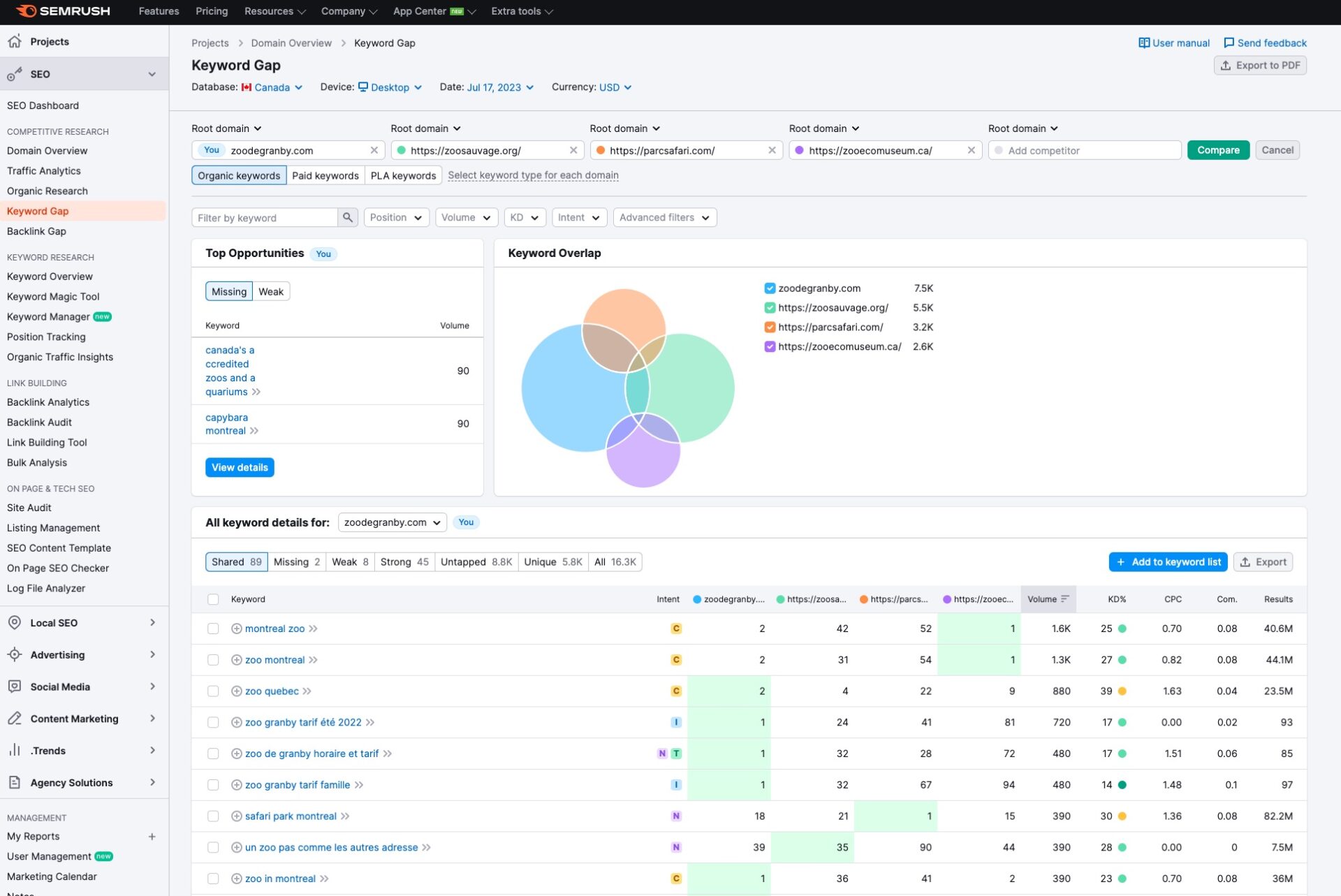Click User manual book icon
The width and height of the screenshot is (1341, 896).
point(1143,43)
